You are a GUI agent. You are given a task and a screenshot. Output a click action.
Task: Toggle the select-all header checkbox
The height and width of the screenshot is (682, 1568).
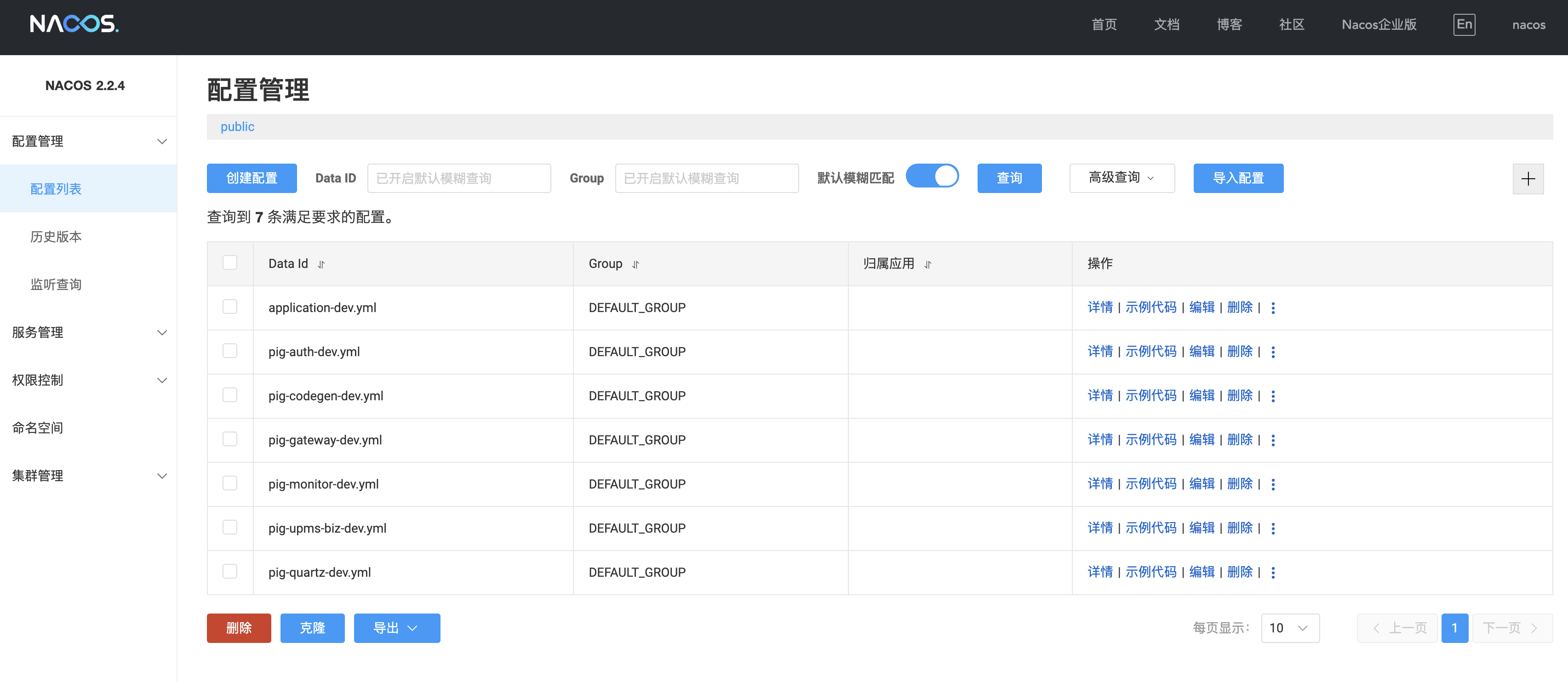(x=229, y=263)
